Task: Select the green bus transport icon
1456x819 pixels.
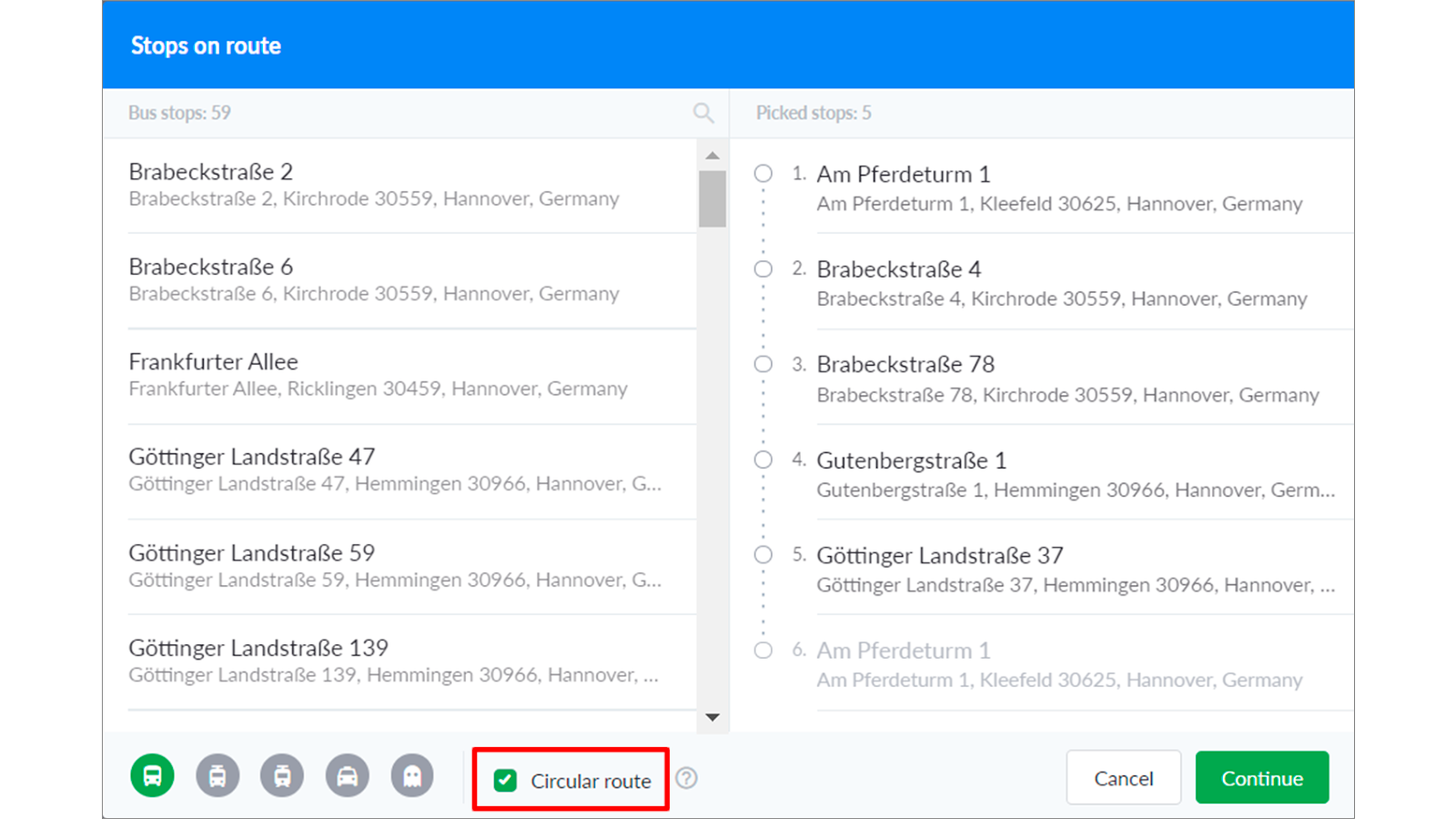Action: 152,776
